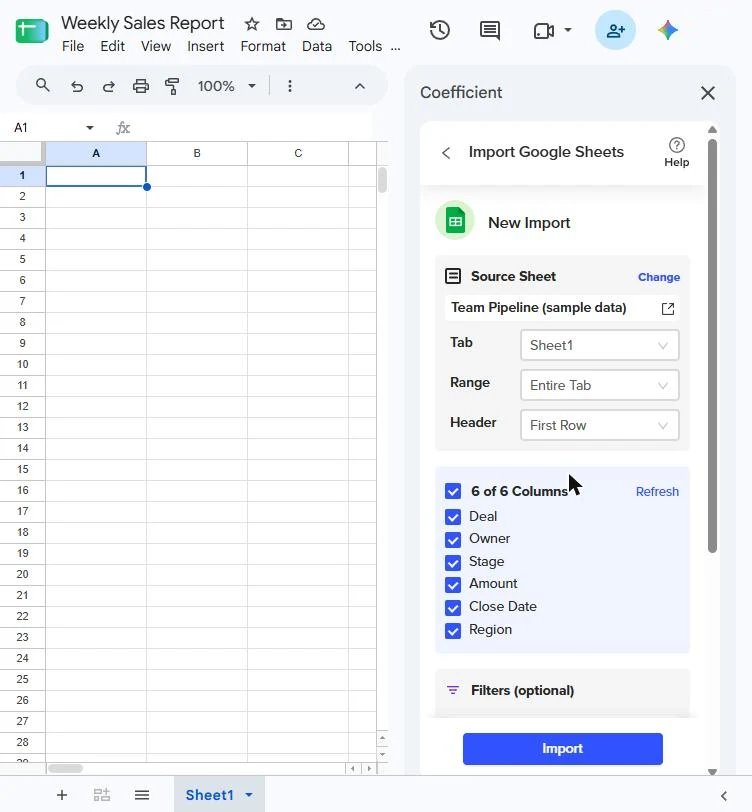This screenshot has height=812, width=752.
Task: Redo the last action
Action: [x=109, y=86]
